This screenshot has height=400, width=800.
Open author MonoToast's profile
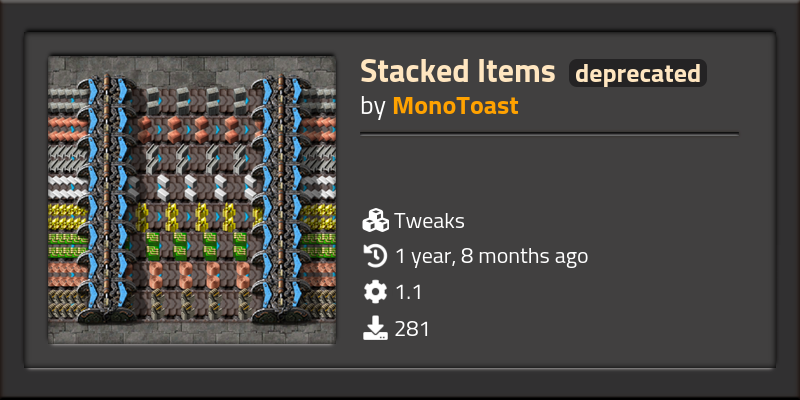point(455,106)
